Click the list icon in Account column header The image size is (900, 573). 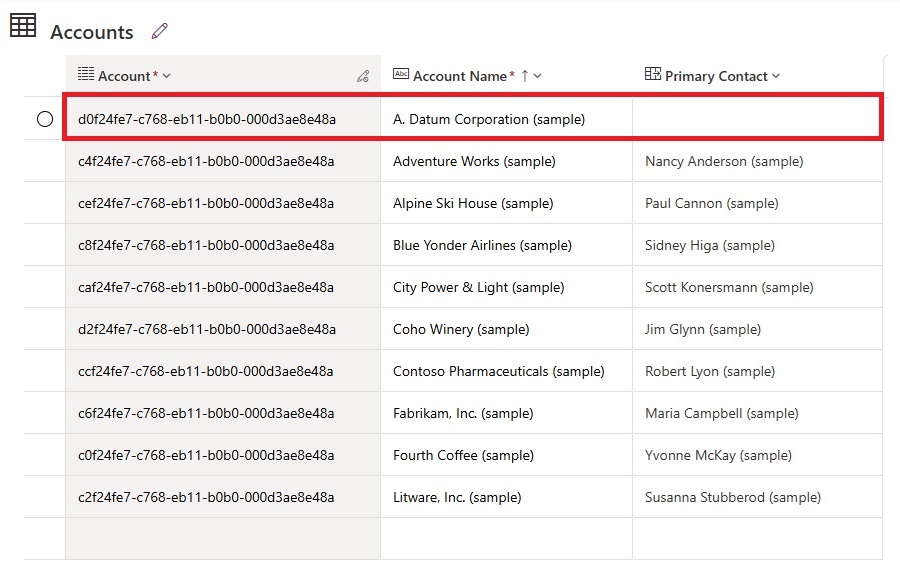click(86, 73)
